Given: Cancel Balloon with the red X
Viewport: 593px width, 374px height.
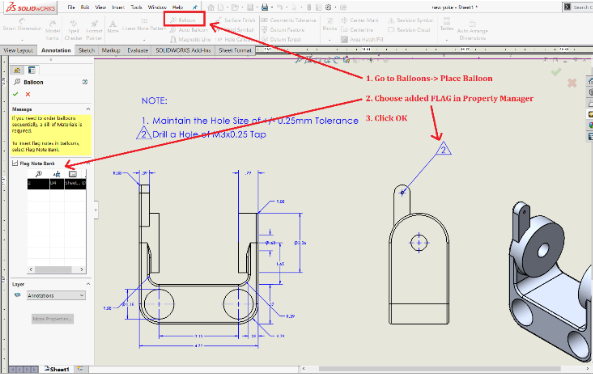Looking at the screenshot, I should click(28, 94).
